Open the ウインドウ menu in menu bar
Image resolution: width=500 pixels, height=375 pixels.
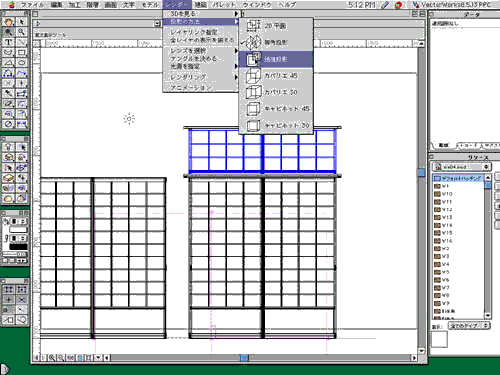(x=257, y=5)
